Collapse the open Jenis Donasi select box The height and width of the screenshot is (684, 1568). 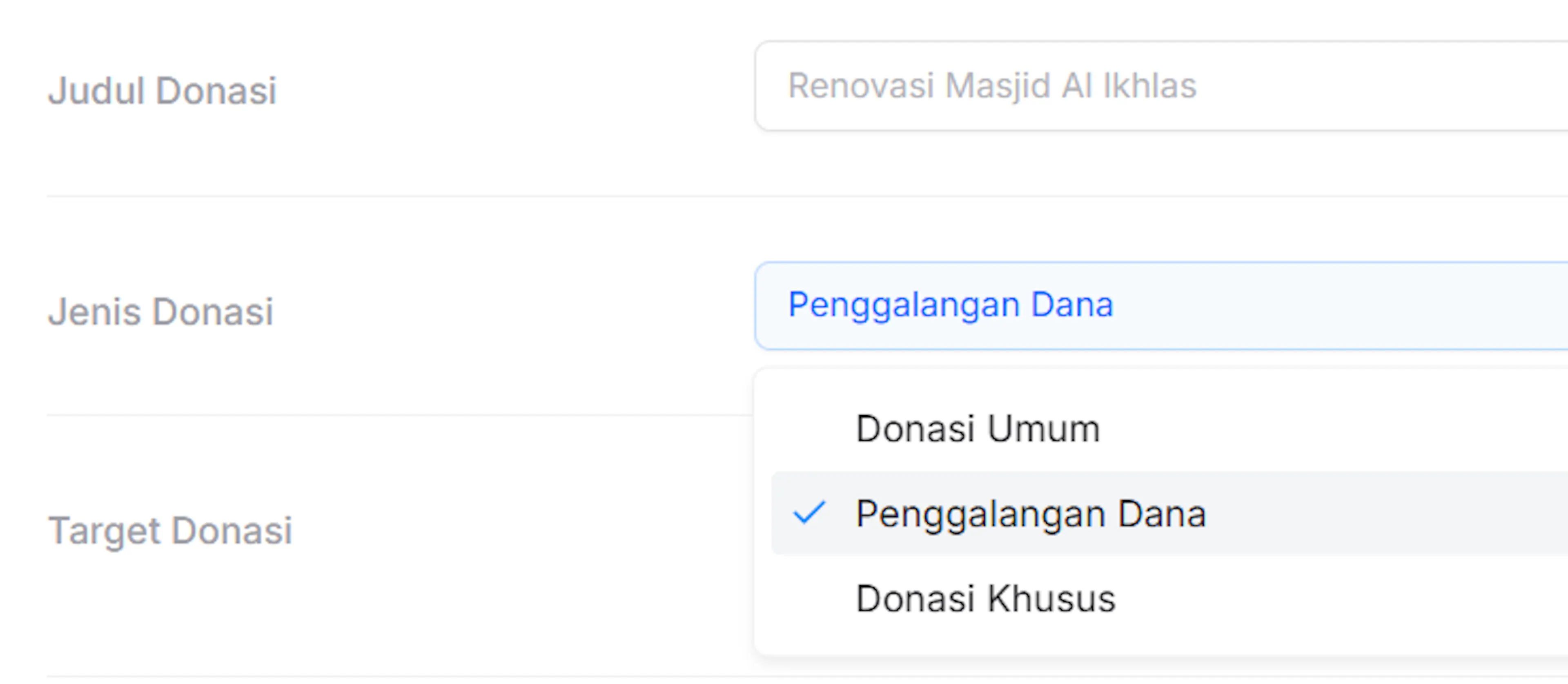(1161, 305)
